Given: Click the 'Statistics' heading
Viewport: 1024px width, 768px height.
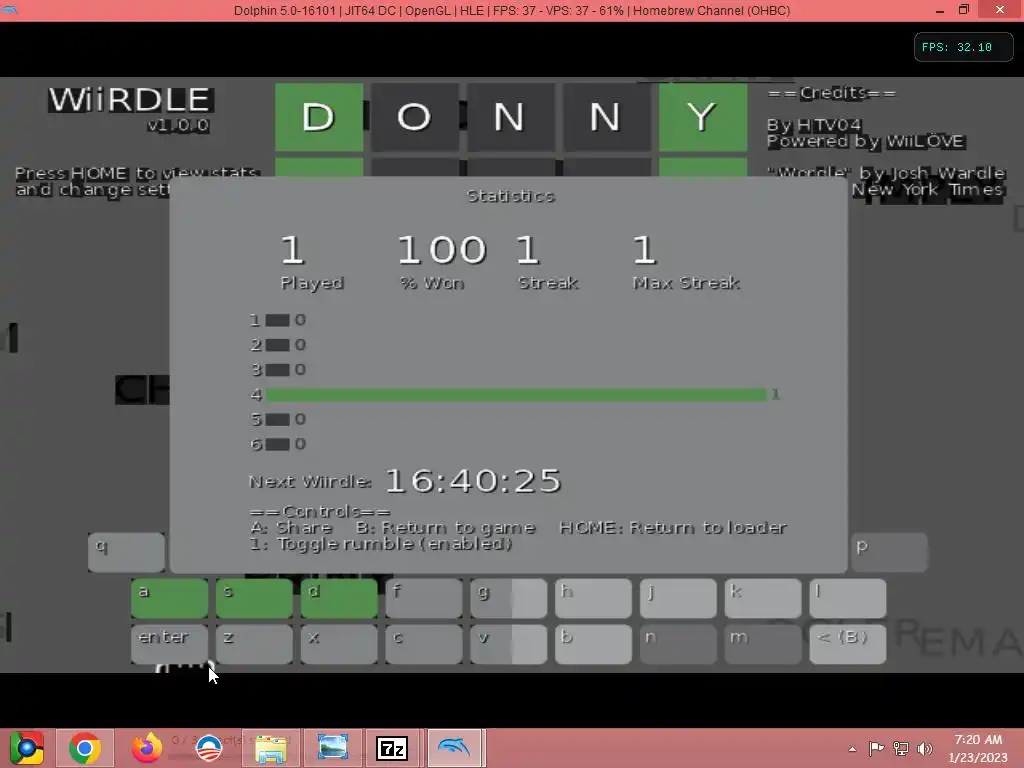Looking at the screenshot, I should 510,196.
